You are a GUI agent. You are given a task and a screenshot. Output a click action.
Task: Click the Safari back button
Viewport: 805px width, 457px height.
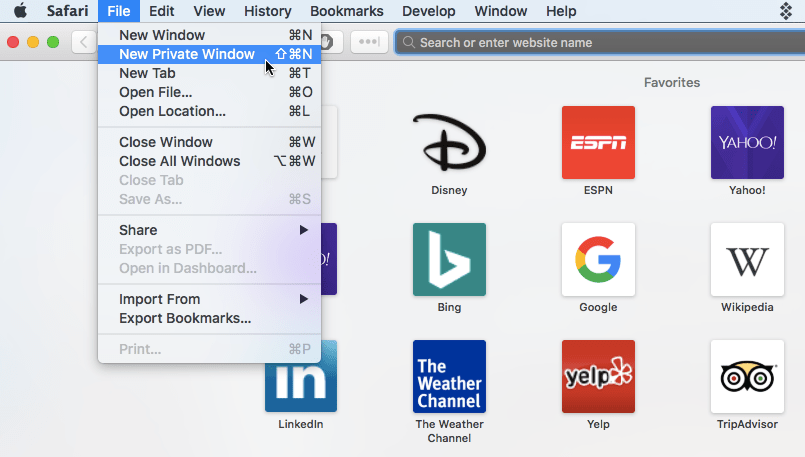tap(84, 42)
